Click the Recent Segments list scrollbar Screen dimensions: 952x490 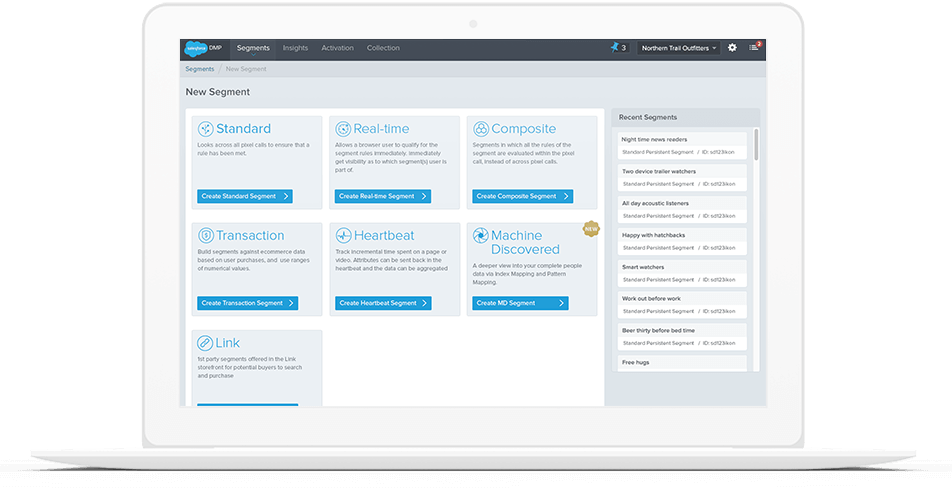[756, 145]
